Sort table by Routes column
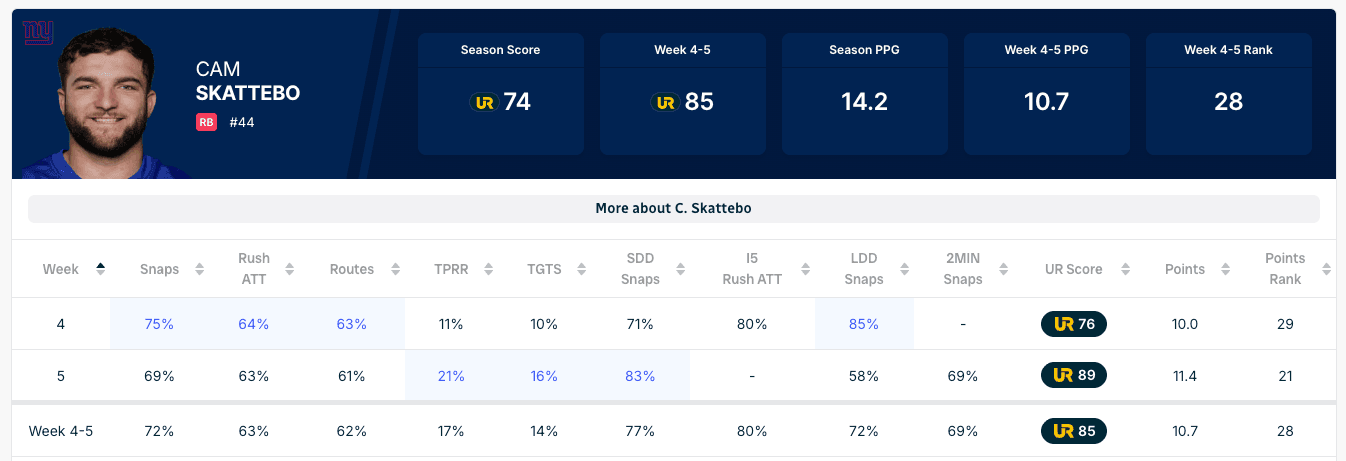 (352, 269)
